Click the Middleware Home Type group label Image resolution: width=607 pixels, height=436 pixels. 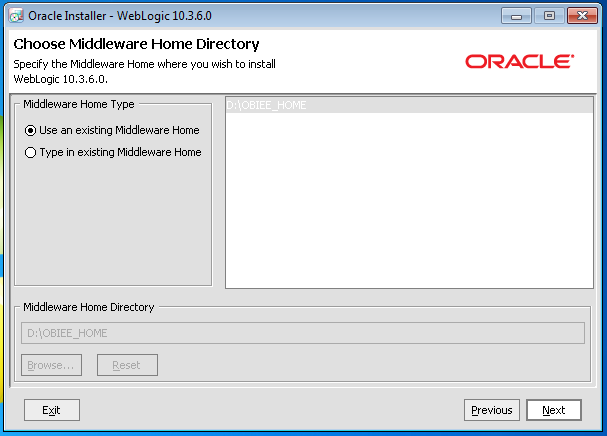pos(79,104)
